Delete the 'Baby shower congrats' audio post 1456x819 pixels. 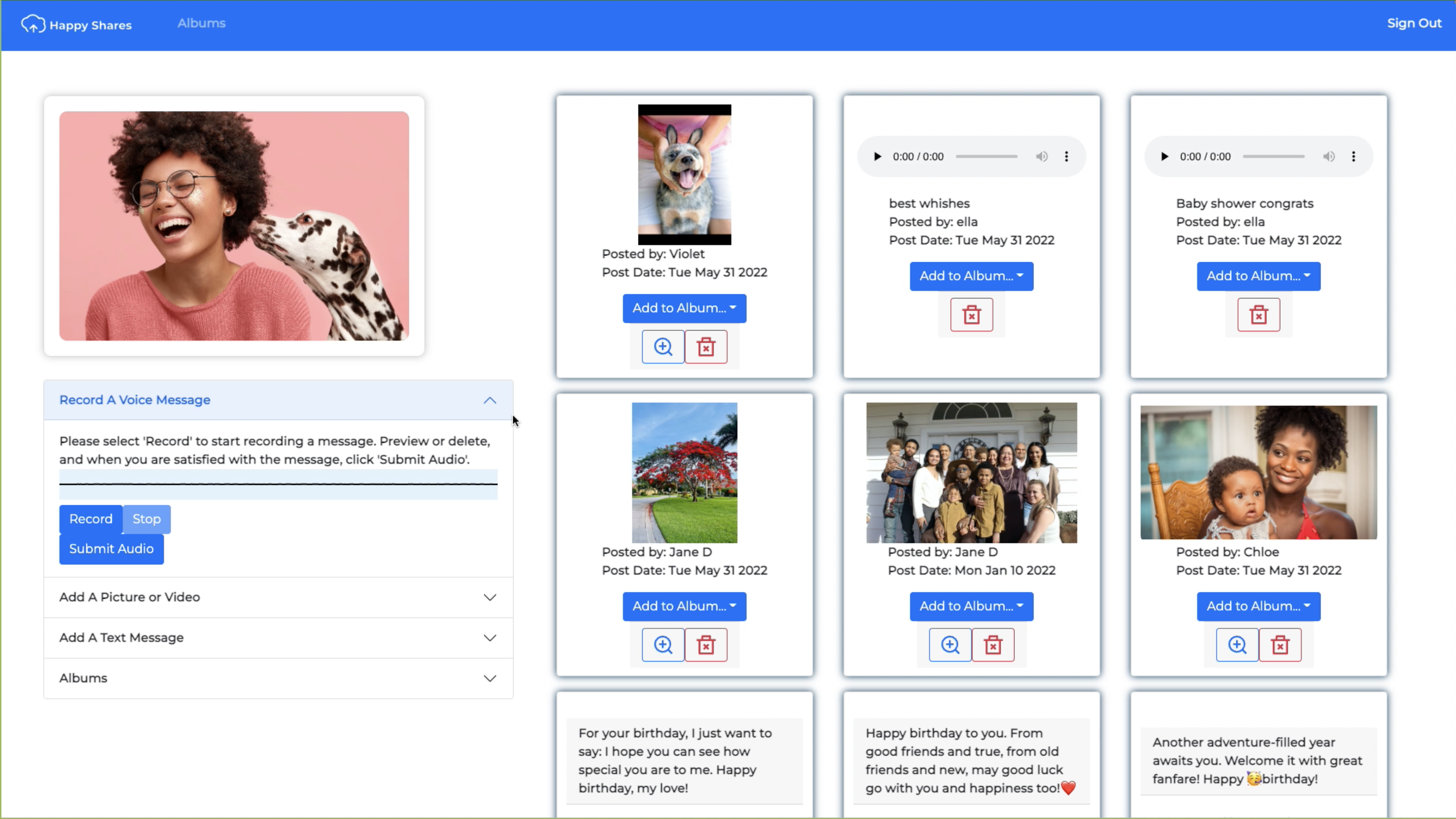click(x=1259, y=315)
